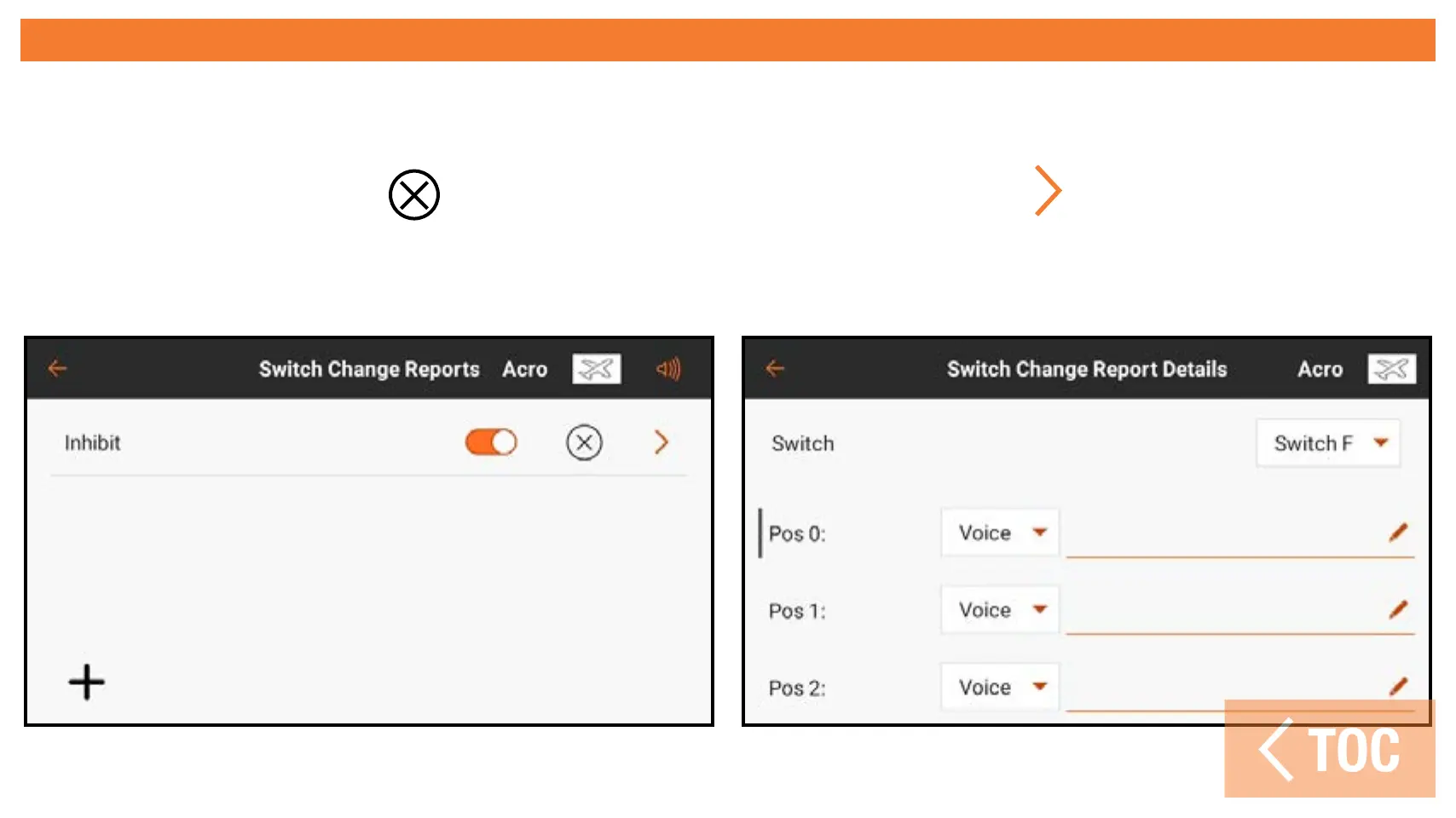This screenshot has height=818, width=1456.
Task: Open Pos 0 Voice dropdown
Action: pyautogui.click(x=1000, y=533)
